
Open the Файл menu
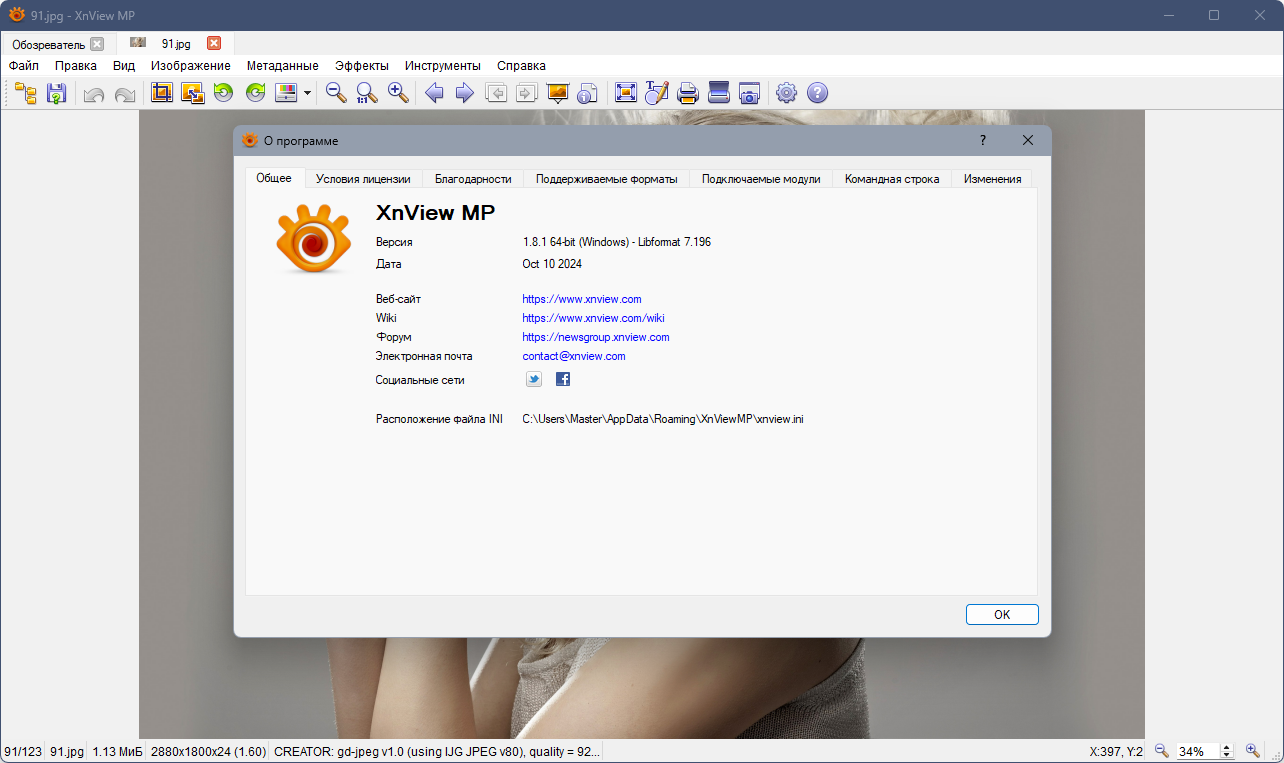click(24, 65)
